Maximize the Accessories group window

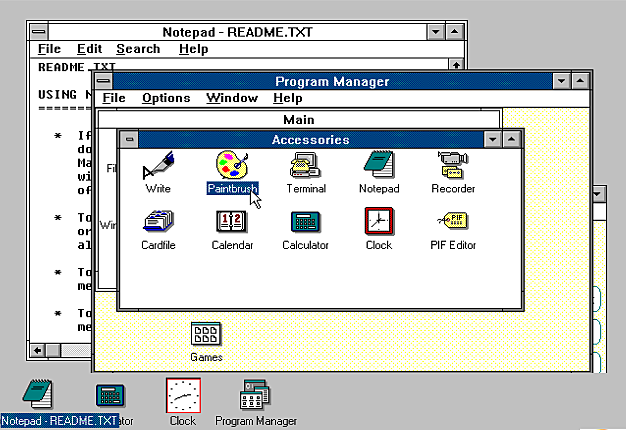coord(511,139)
